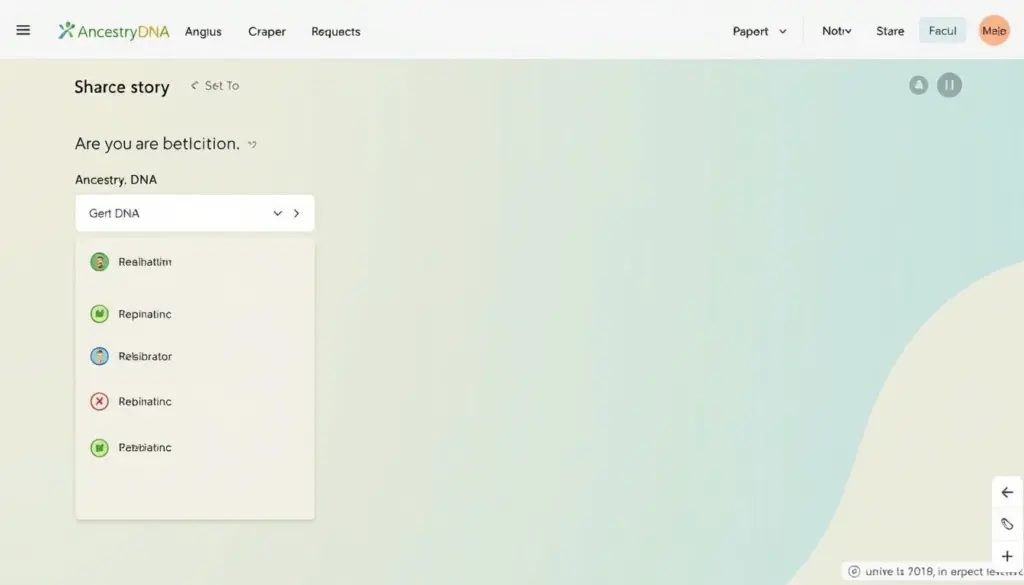1024x585 pixels.
Task: Open the Notiv dropdown
Action: [x=837, y=31]
